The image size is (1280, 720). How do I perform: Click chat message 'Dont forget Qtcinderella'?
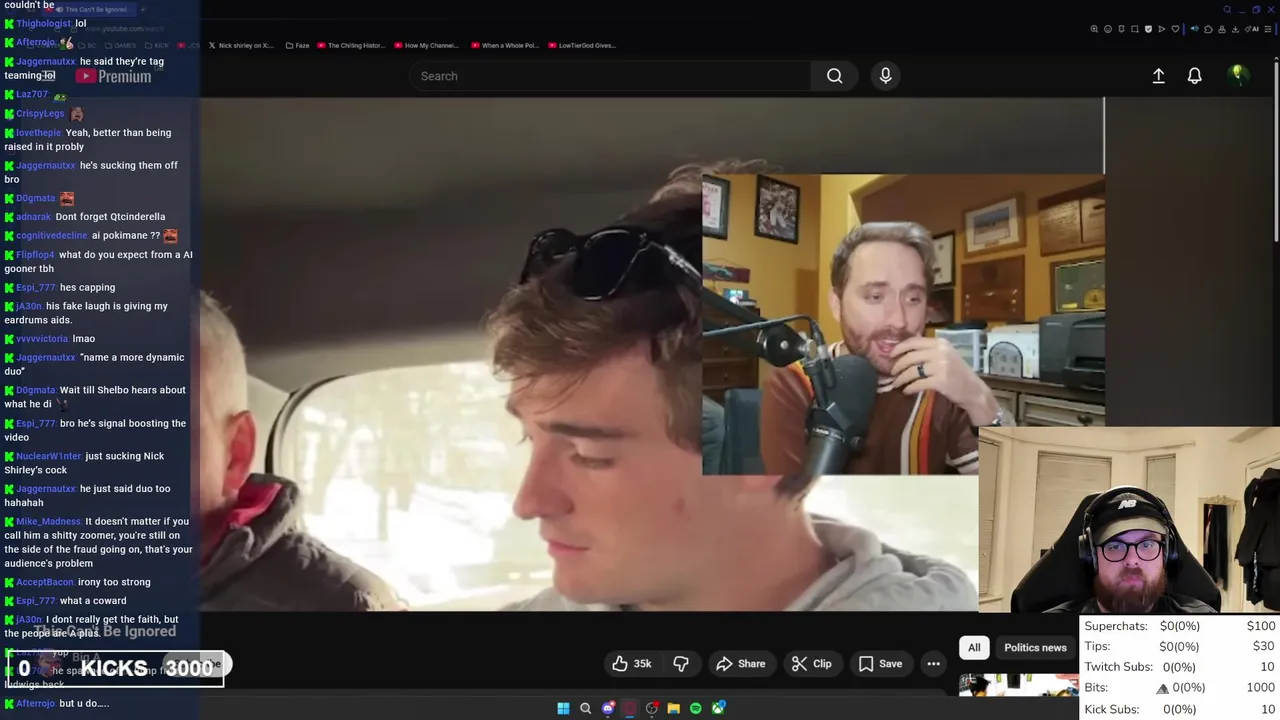click(x=110, y=216)
